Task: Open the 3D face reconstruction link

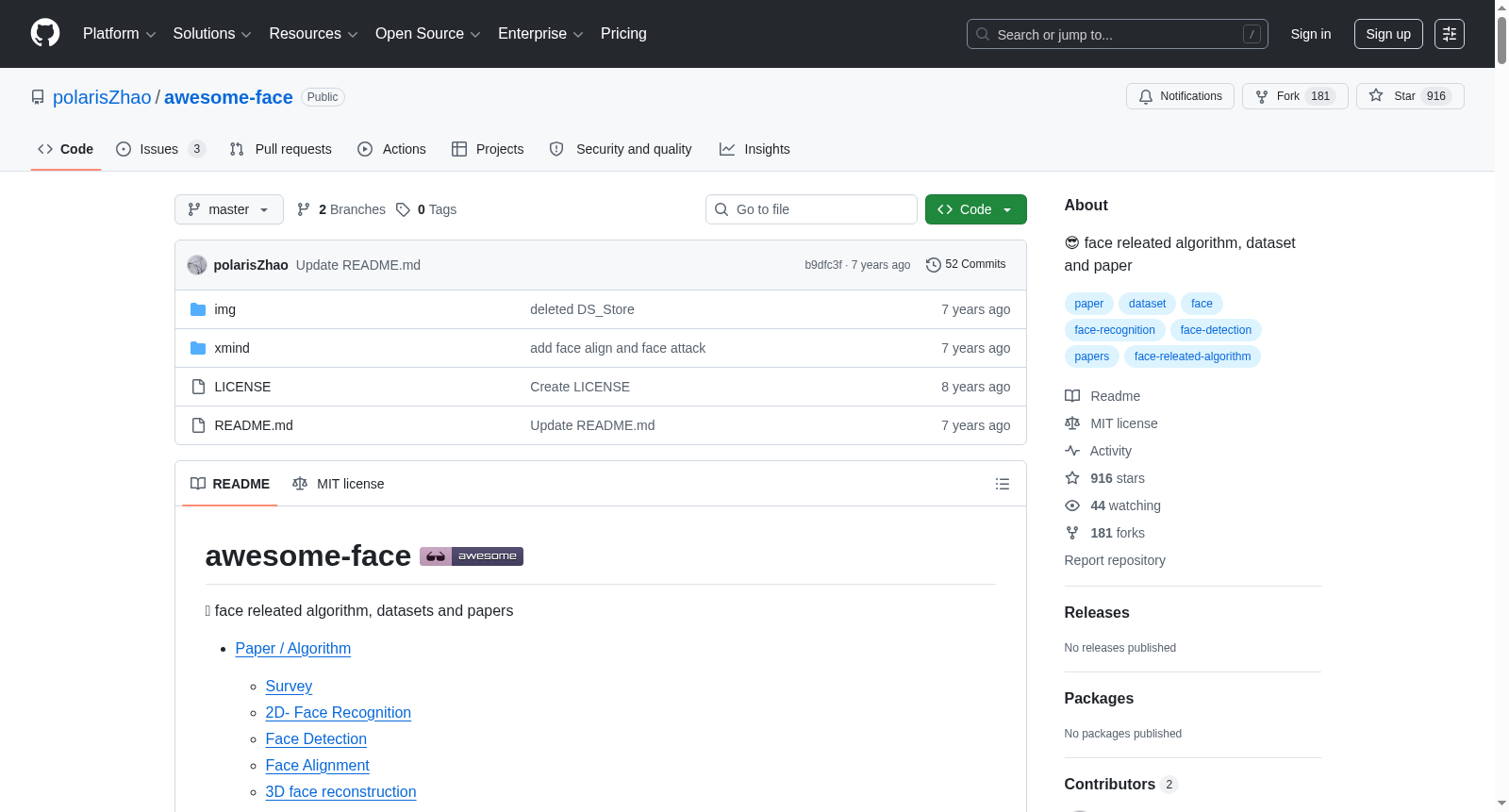Action: pyautogui.click(x=340, y=792)
